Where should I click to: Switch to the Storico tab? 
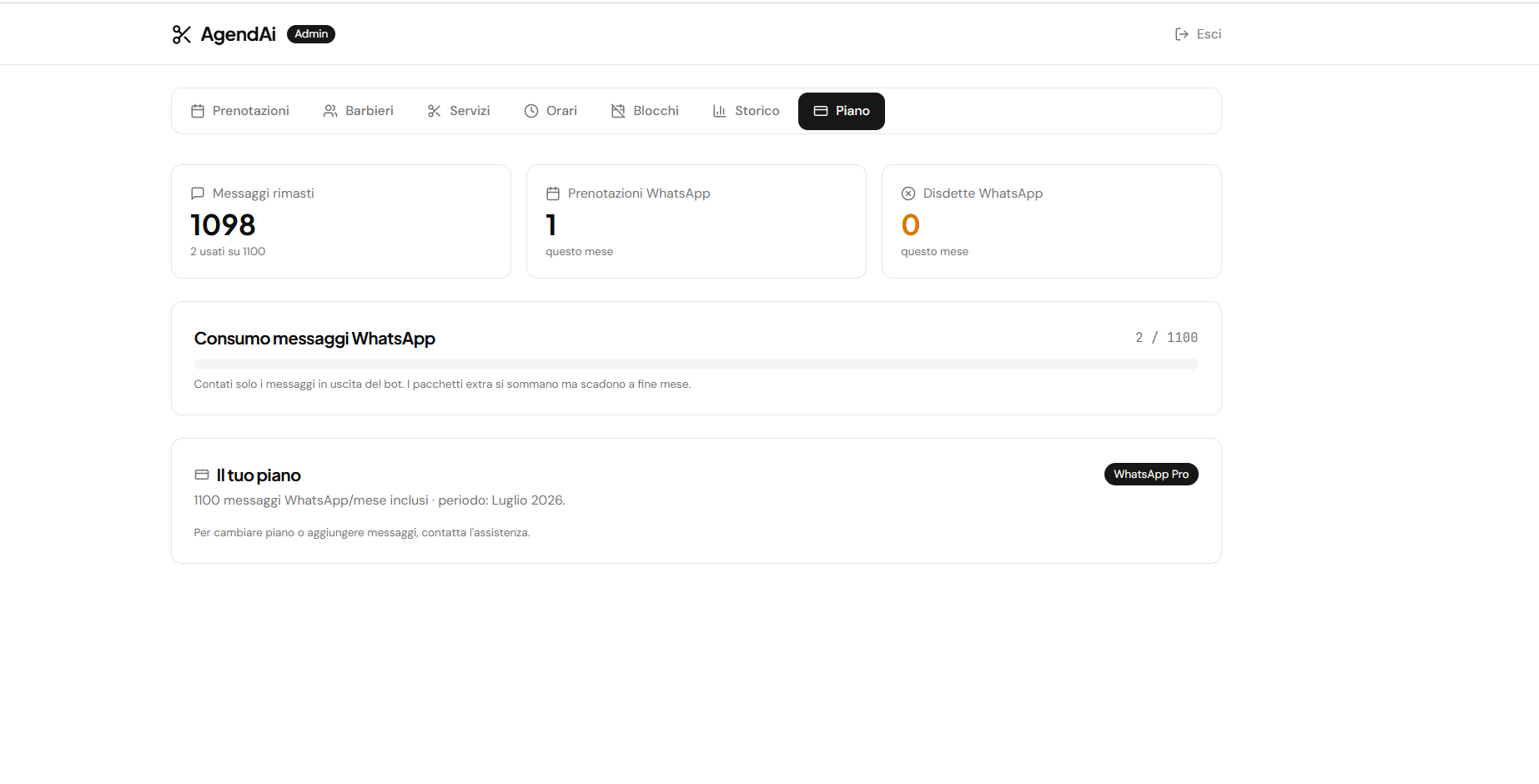click(747, 111)
